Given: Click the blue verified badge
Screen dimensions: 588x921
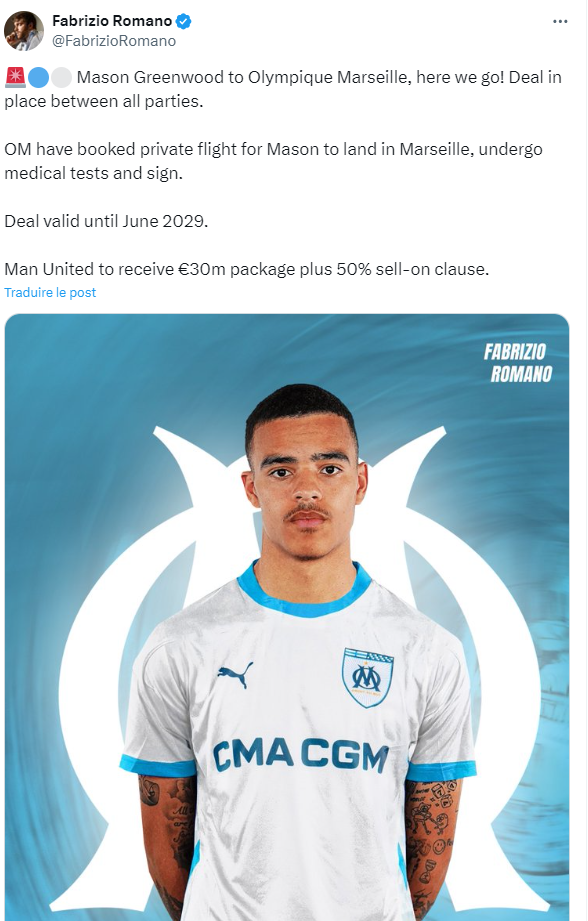Looking at the screenshot, I should coord(184,22).
